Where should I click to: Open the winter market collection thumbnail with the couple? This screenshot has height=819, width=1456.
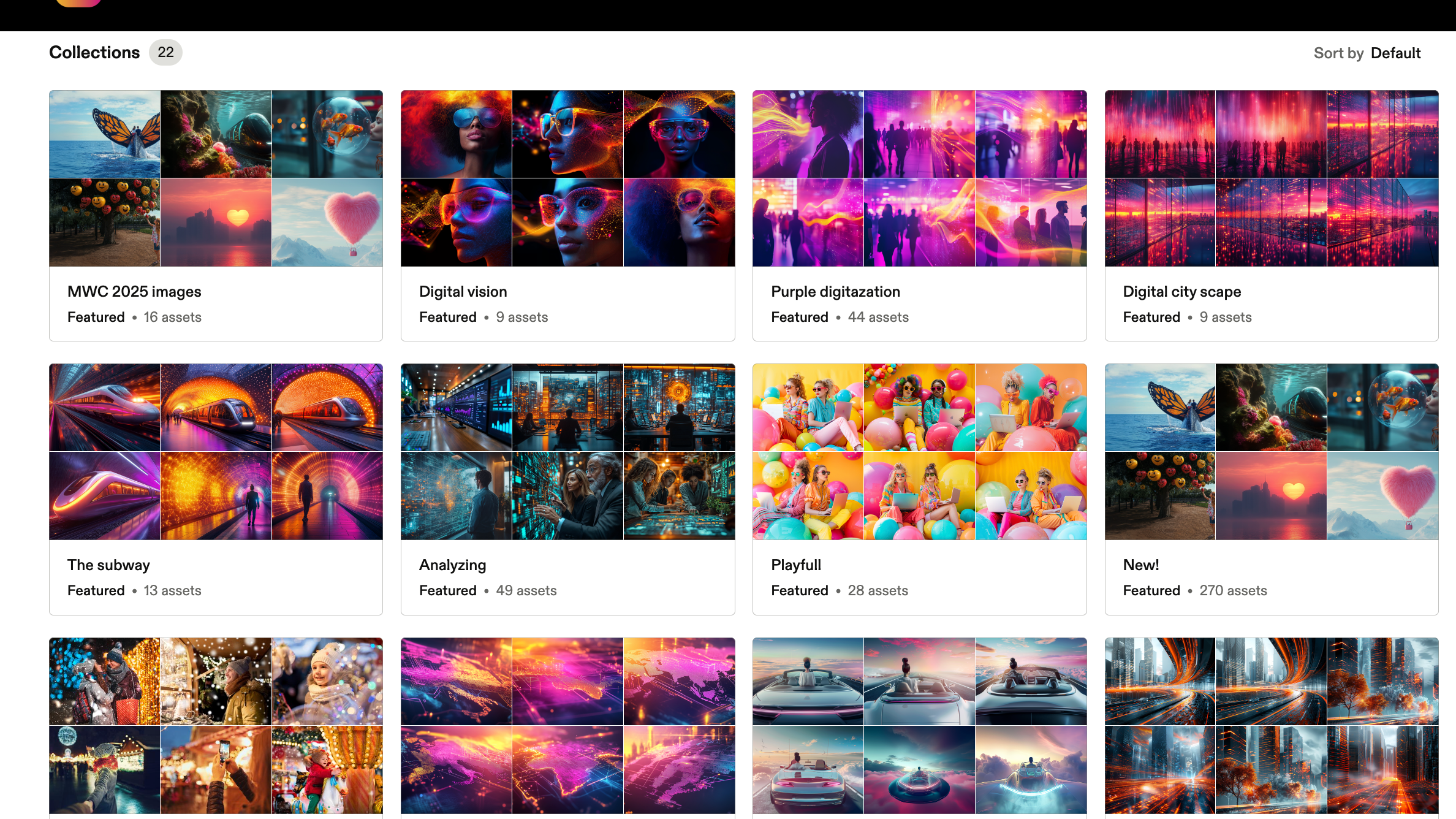click(x=105, y=681)
